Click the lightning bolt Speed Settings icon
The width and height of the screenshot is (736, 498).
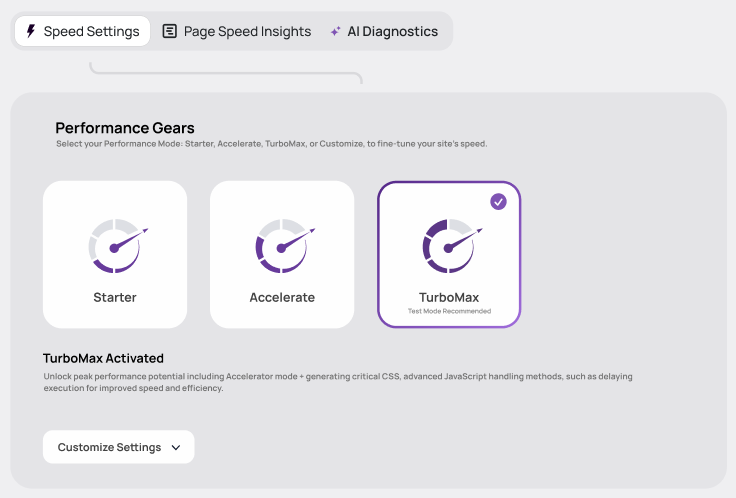[31, 31]
